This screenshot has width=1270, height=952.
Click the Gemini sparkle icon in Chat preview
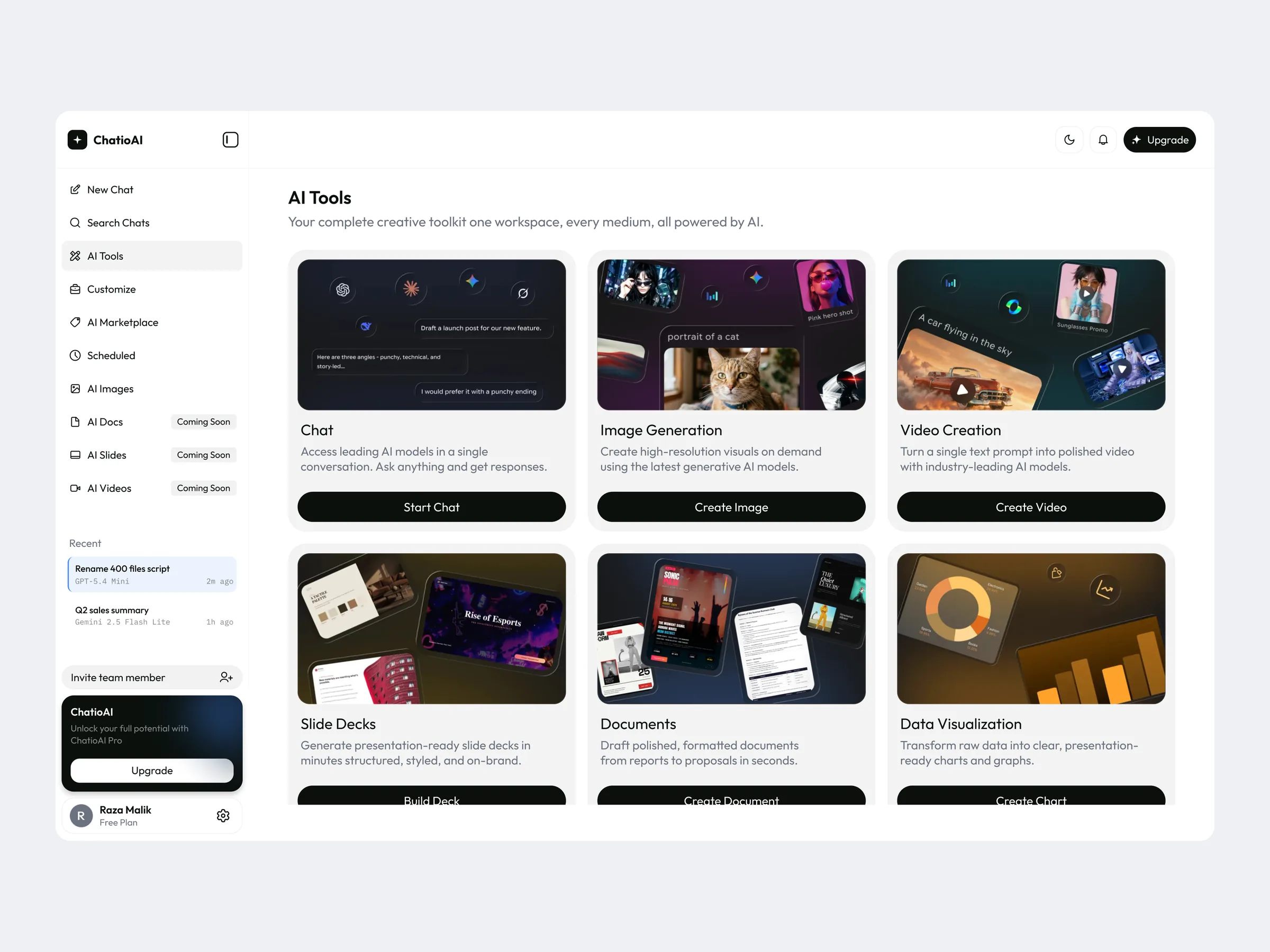tap(473, 281)
